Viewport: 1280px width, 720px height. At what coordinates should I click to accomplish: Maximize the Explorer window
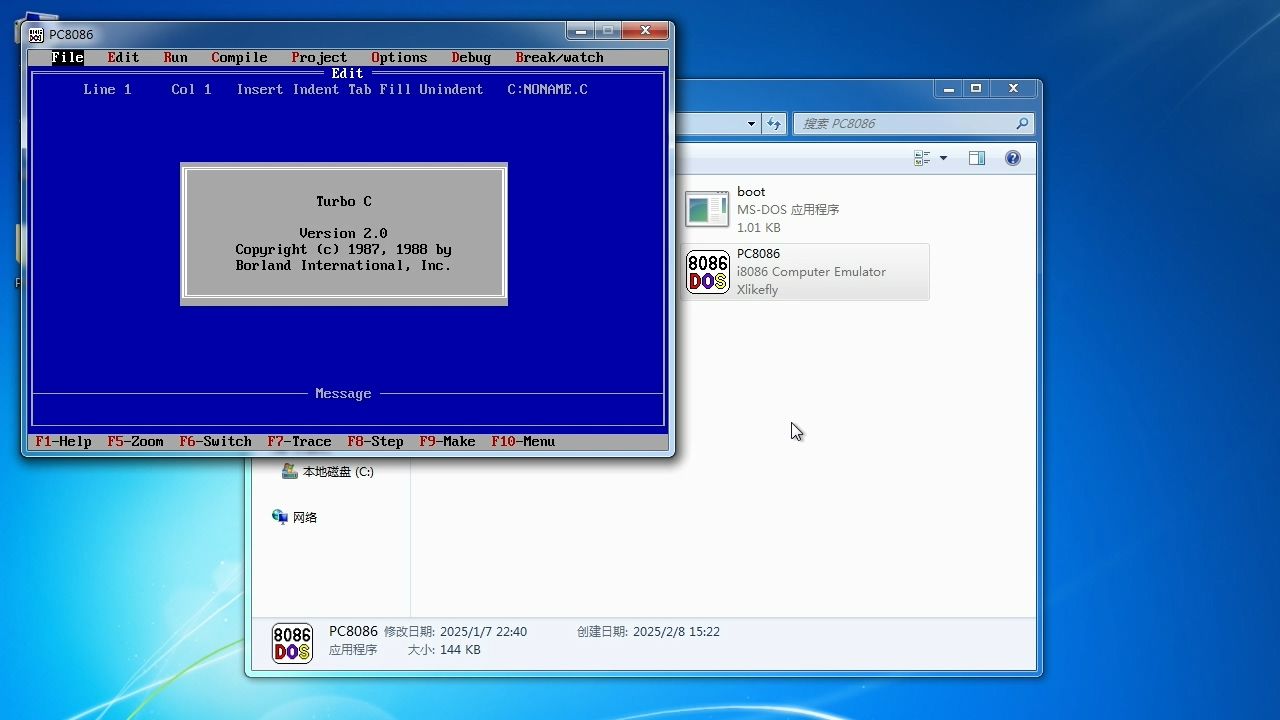(x=976, y=89)
